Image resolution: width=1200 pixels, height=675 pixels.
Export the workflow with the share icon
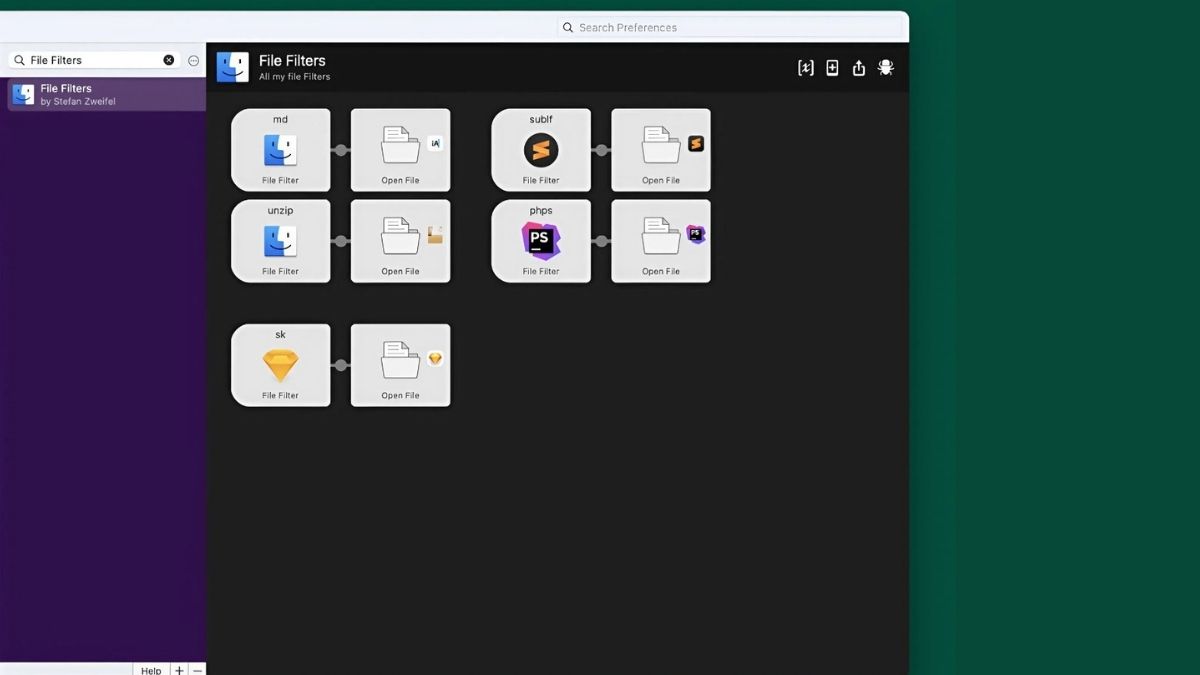(859, 68)
